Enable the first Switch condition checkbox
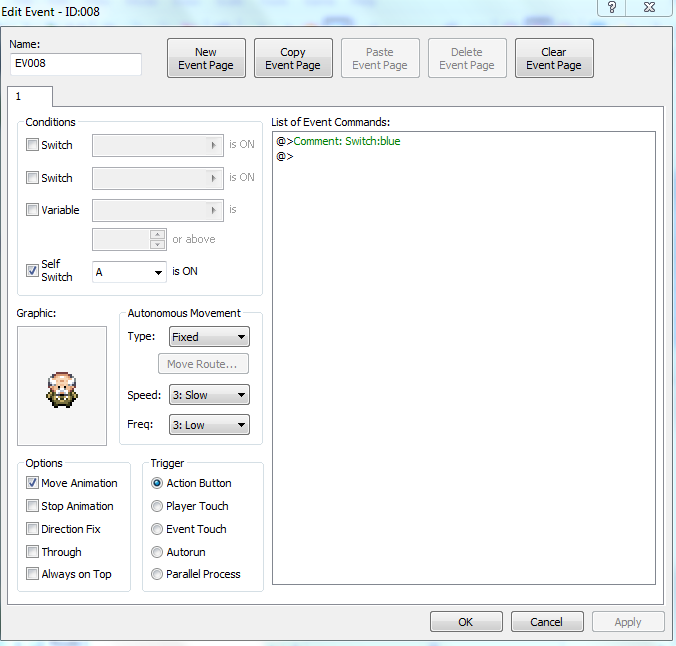 (33, 145)
